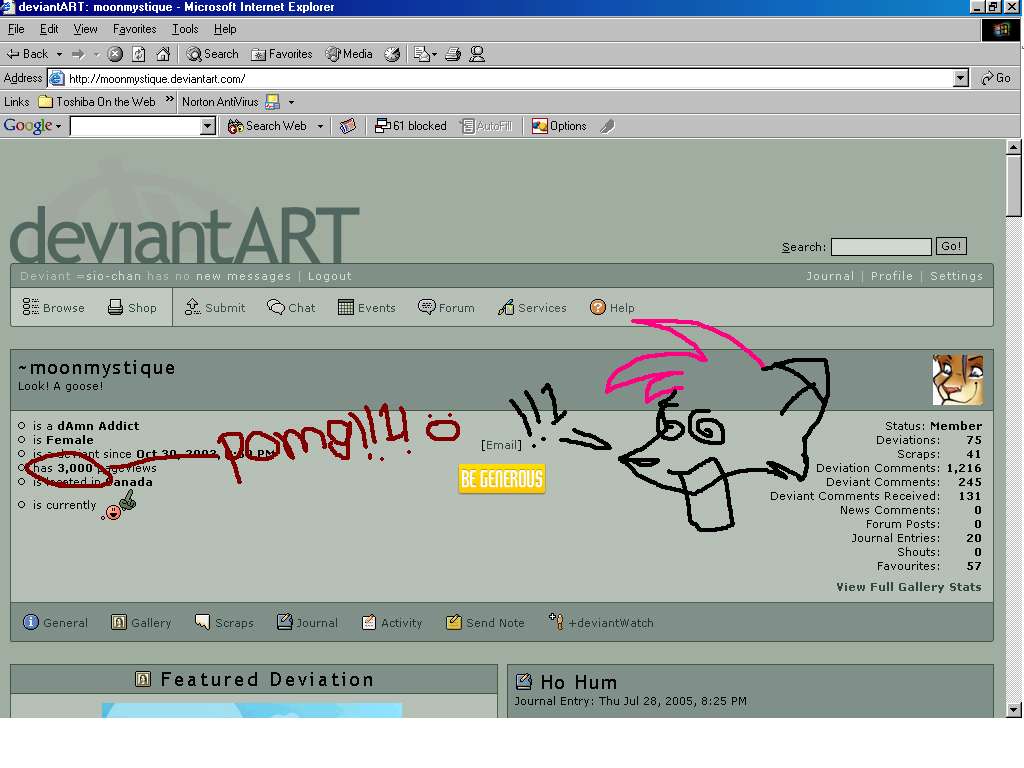The image size is (1024, 768).
Task: Open the Help menu in menu bar
Action: click(225, 29)
